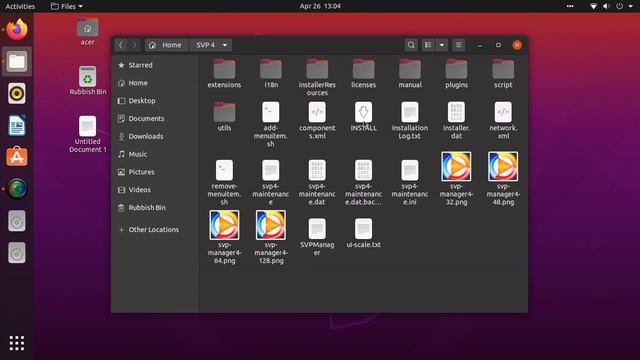Image resolution: width=640 pixels, height=360 pixels.
Task: Open Desktop in the sidebar
Action: pyautogui.click(x=155, y=101)
